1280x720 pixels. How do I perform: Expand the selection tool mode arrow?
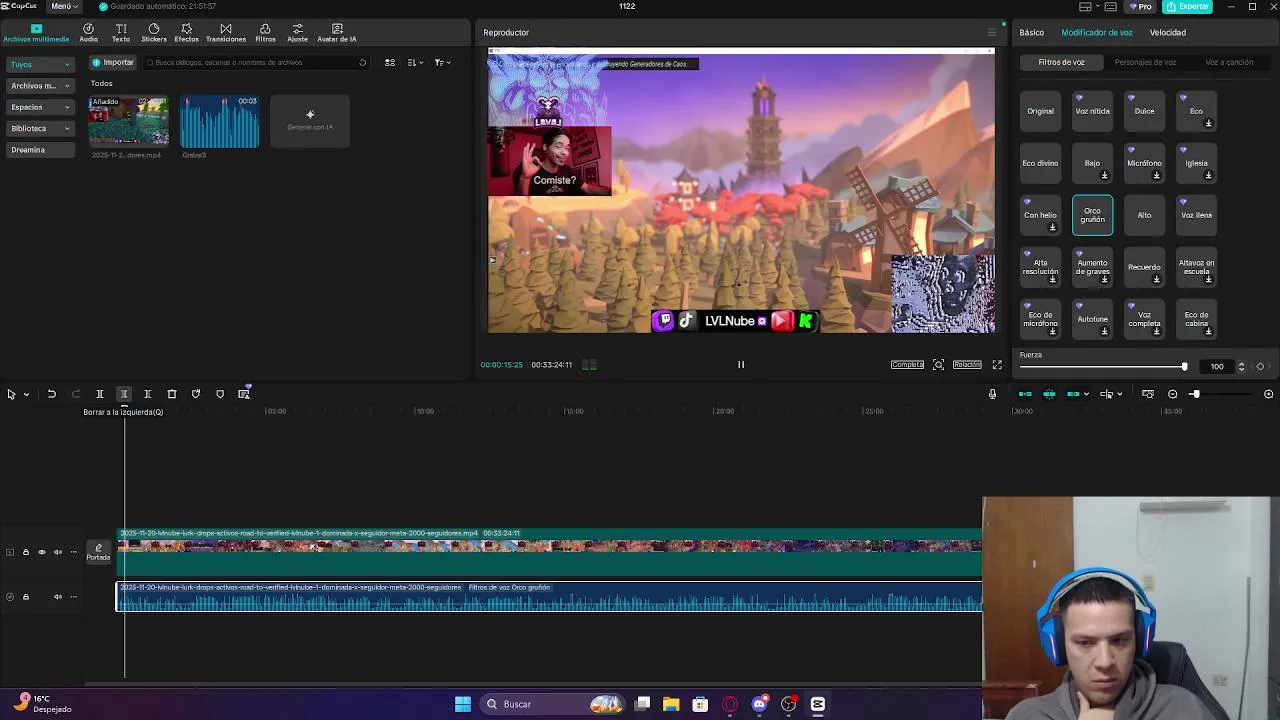pyautogui.click(x=26, y=394)
